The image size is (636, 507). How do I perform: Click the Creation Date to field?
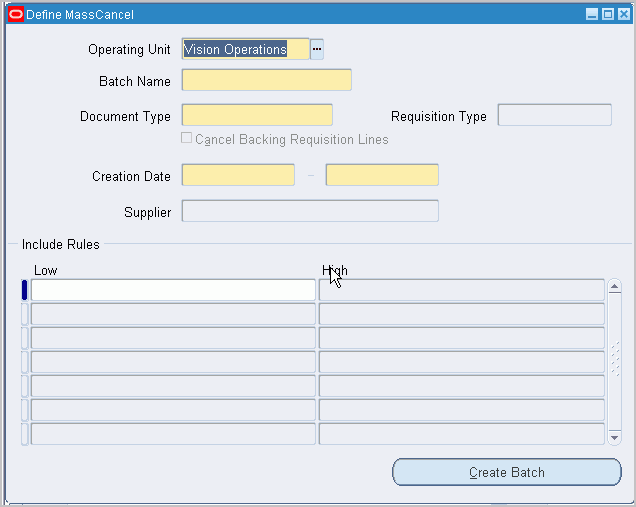click(x=382, y=175)
